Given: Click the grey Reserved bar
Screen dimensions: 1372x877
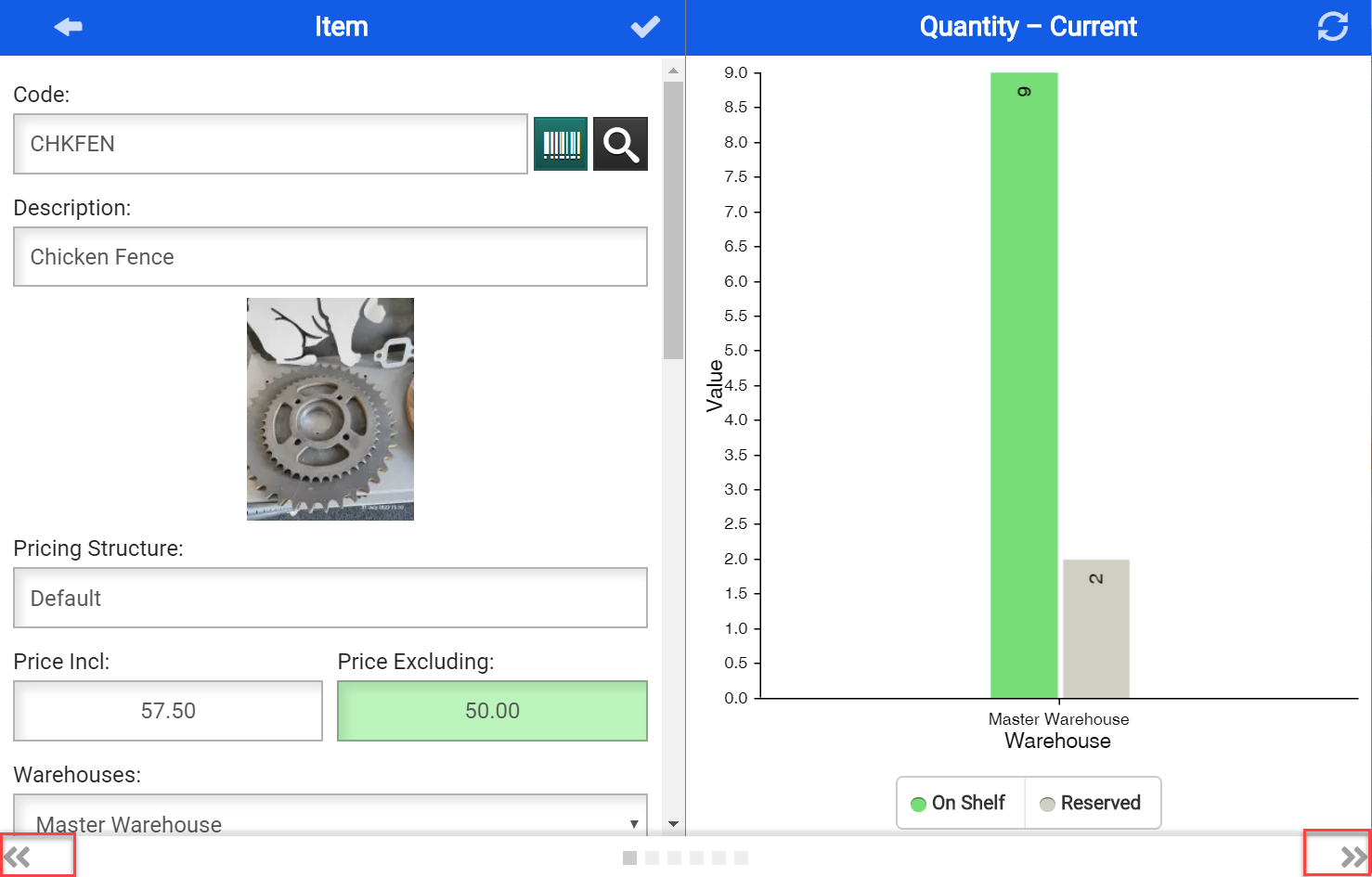Looking at the screenshot, I should 1096,628.
